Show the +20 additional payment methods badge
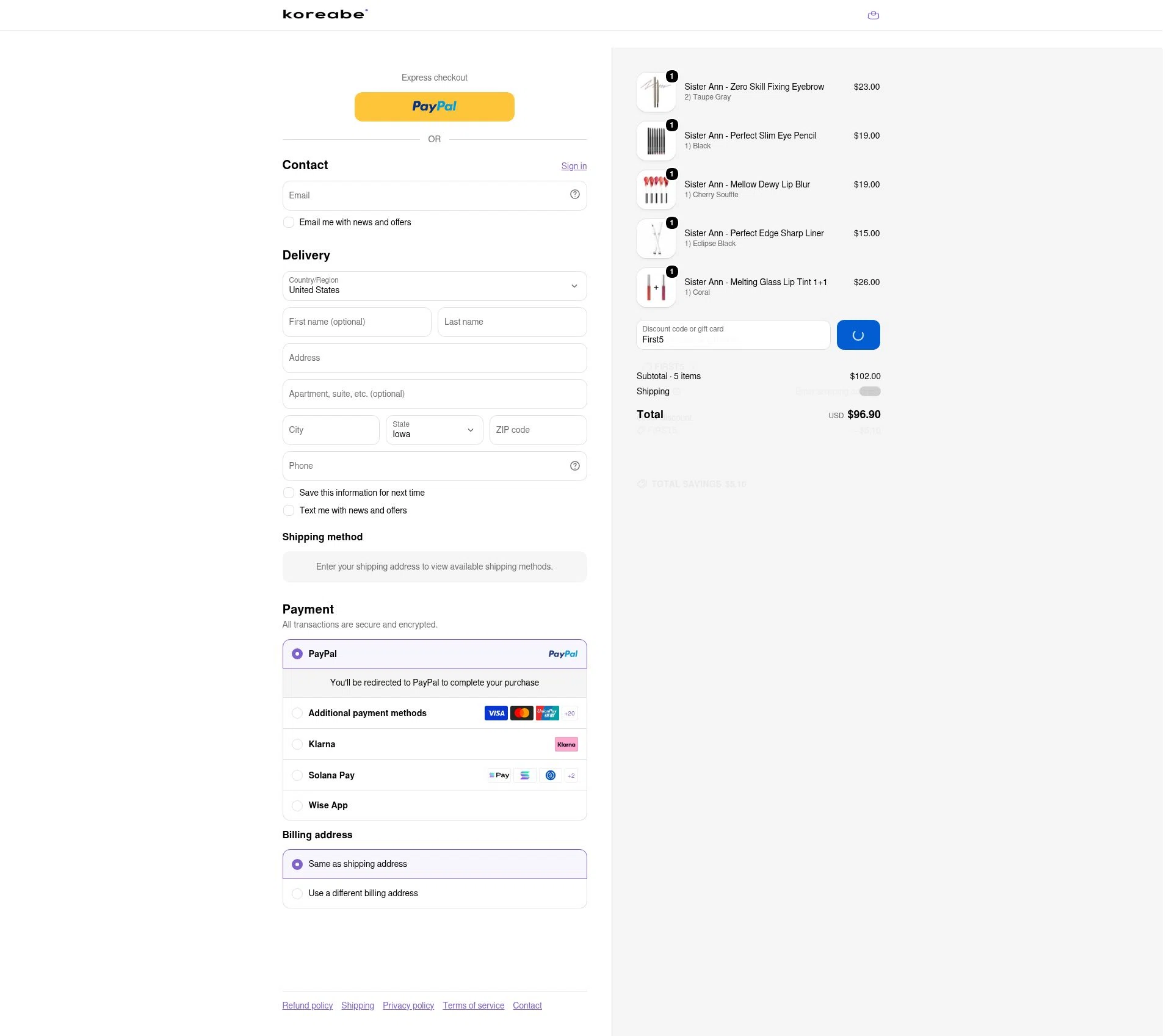The height and width of the screenshot is (1036, 1172). [570, 713]
